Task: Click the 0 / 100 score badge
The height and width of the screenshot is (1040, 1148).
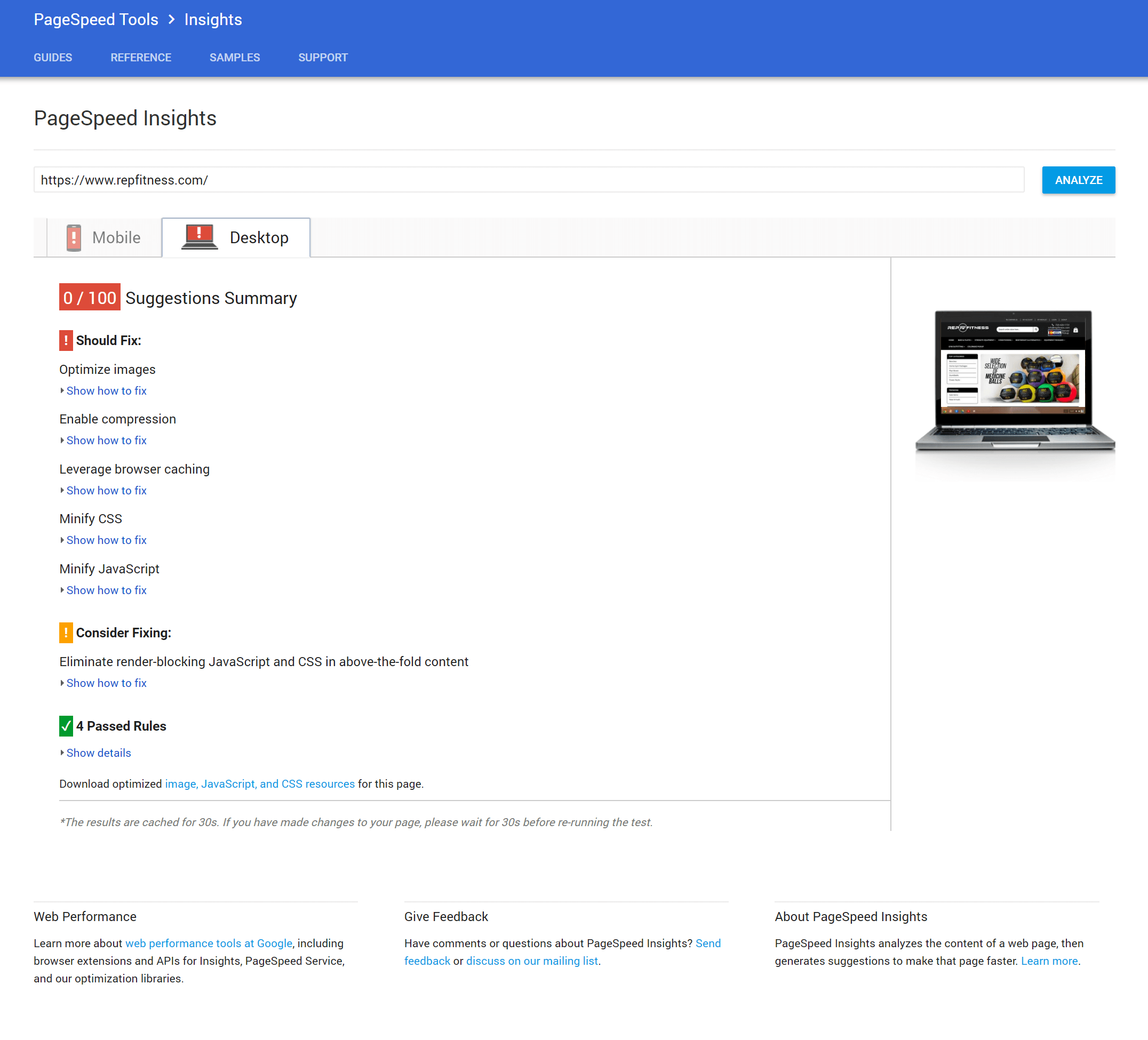Action: [x=90, y=297]
